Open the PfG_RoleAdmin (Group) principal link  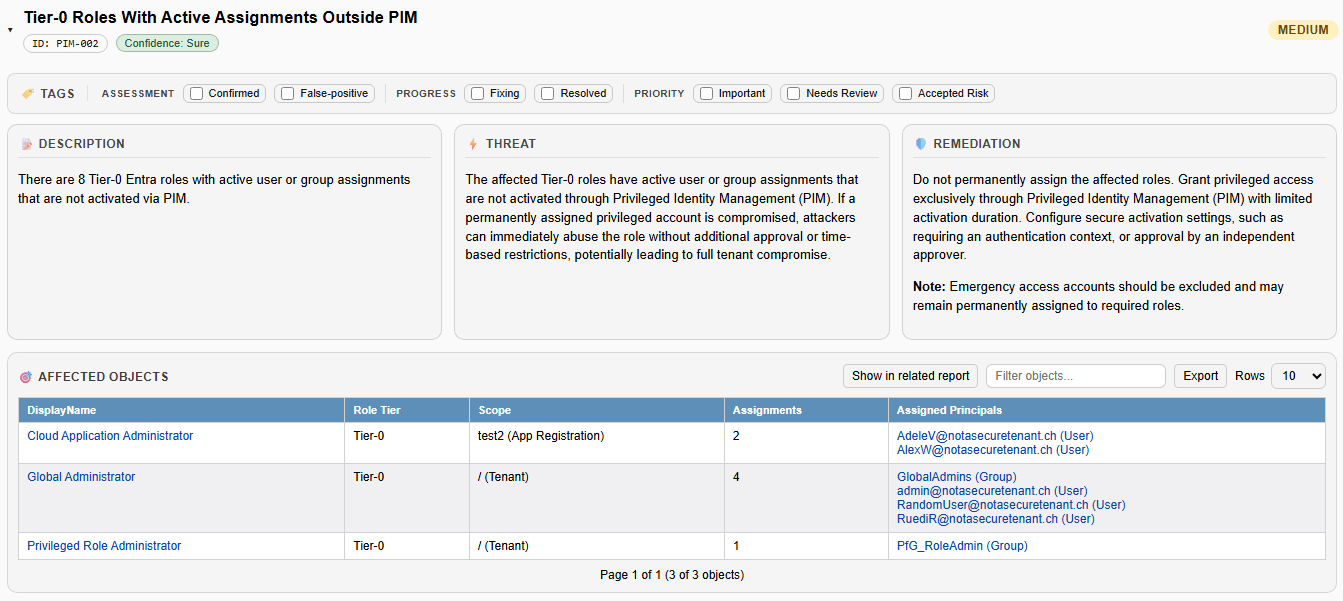pos(962,546)
